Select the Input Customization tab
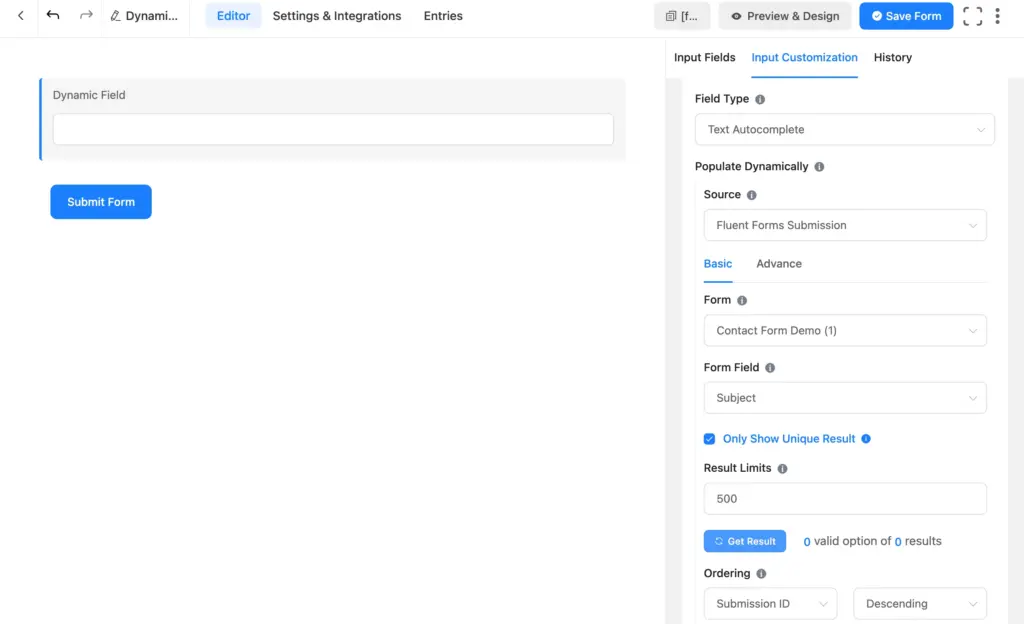Screen dimensions: 1024x624 [x=804, y=57]
